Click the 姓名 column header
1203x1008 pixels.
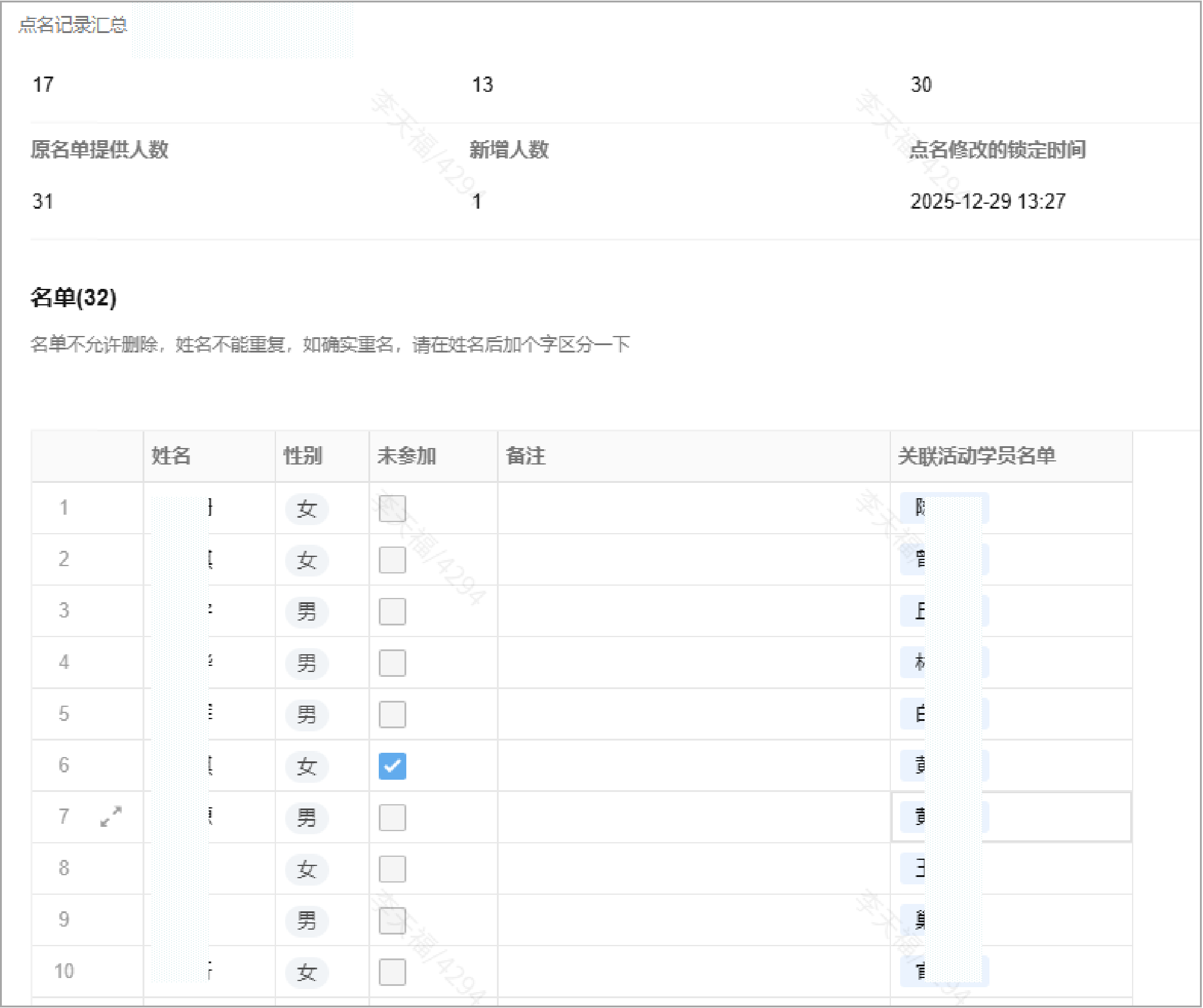[x=171, y=456]
